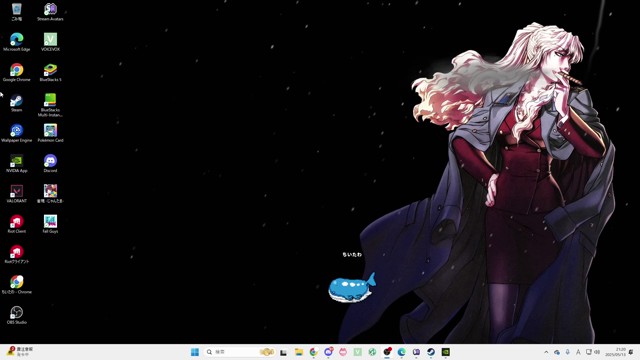Open the Windows Start menu
The height and width of the screenshot is (360, 640).
[195, 352]
